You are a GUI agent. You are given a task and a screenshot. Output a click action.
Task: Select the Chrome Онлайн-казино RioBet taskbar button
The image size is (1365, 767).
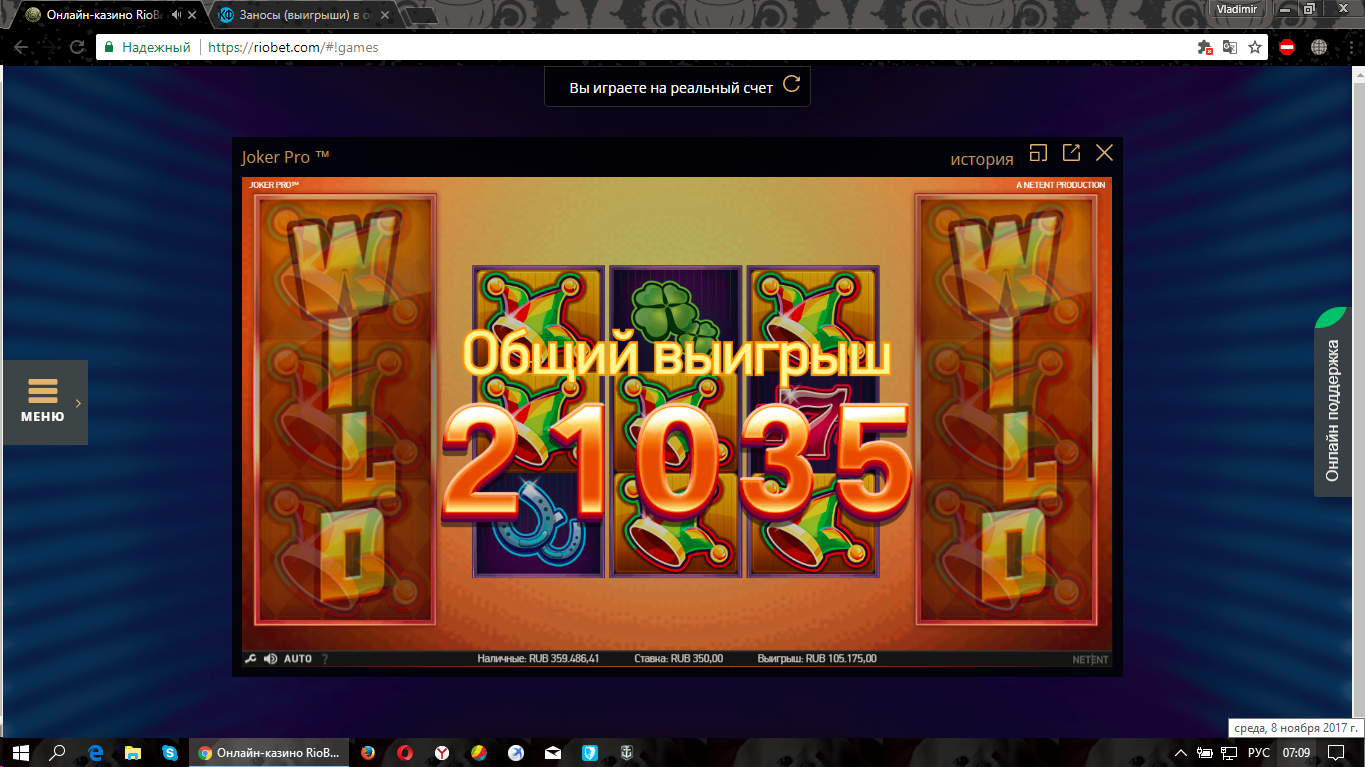(x=269, y=752)
